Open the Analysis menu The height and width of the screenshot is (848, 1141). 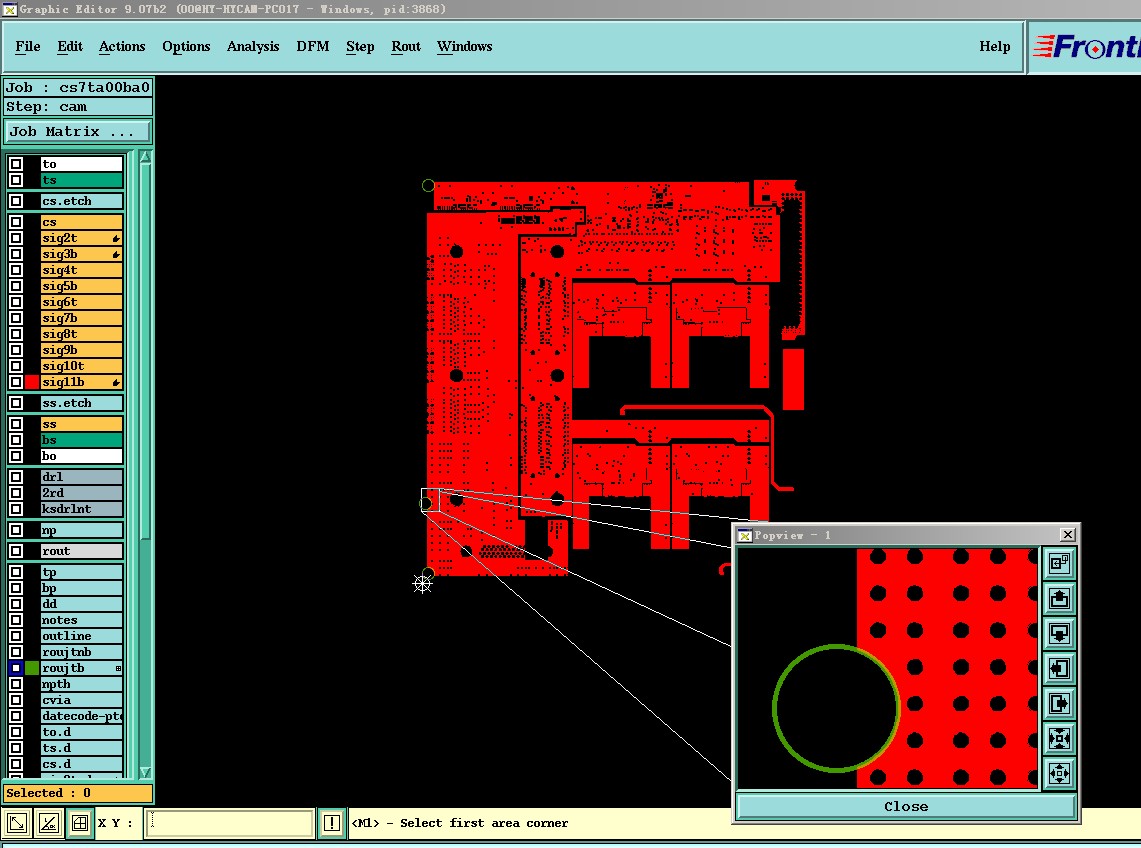253,47
